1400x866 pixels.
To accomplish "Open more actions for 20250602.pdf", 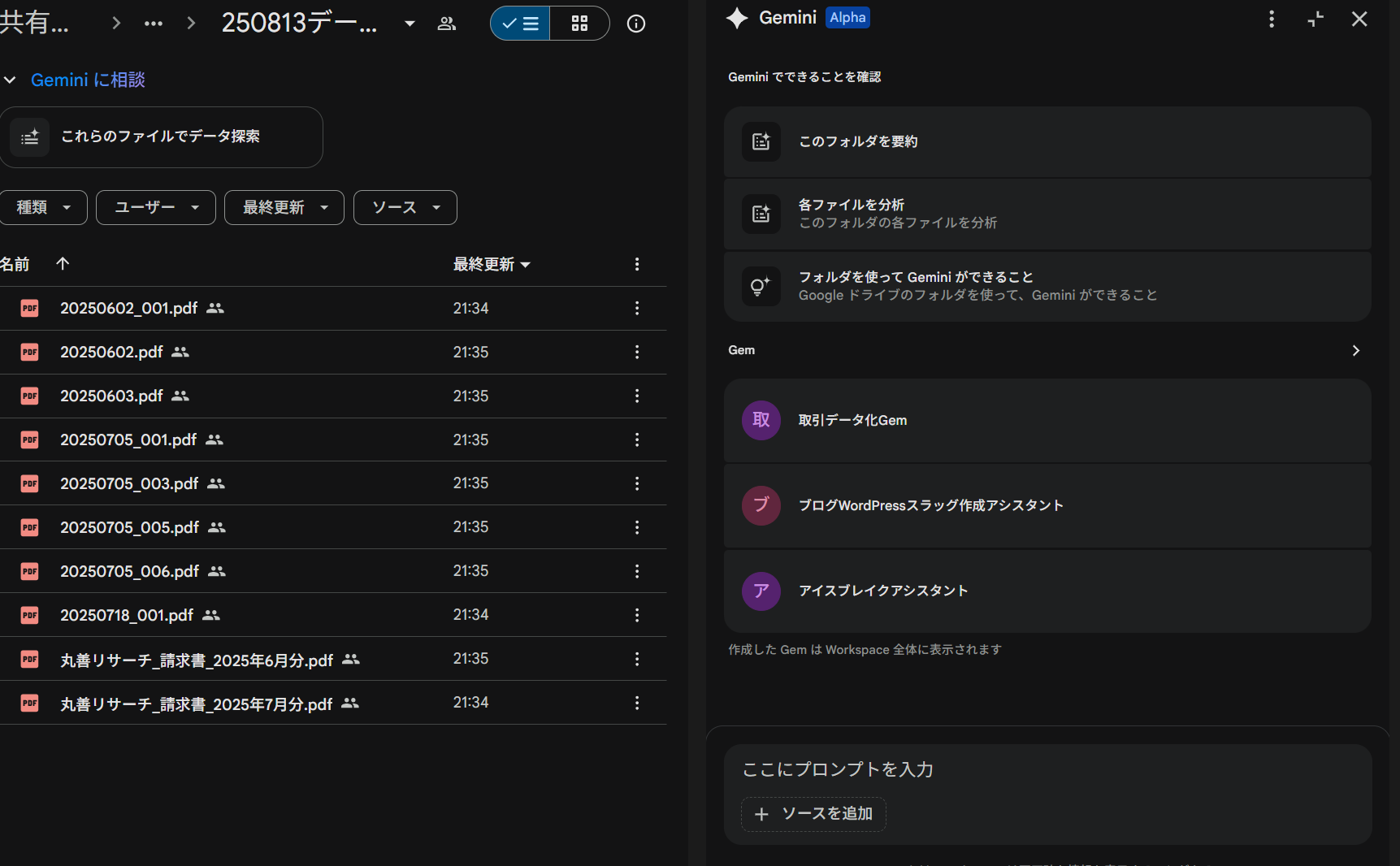I will click(x=637, y=352).
